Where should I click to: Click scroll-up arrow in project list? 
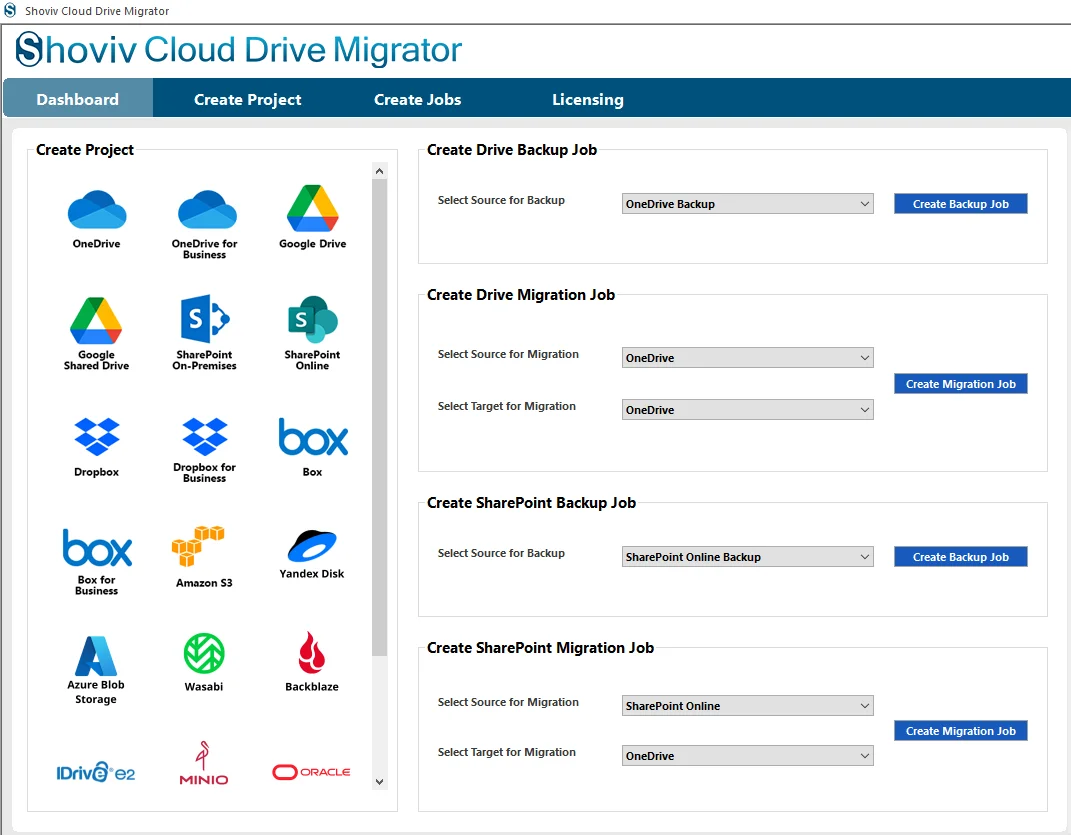(x=380, y=171)
